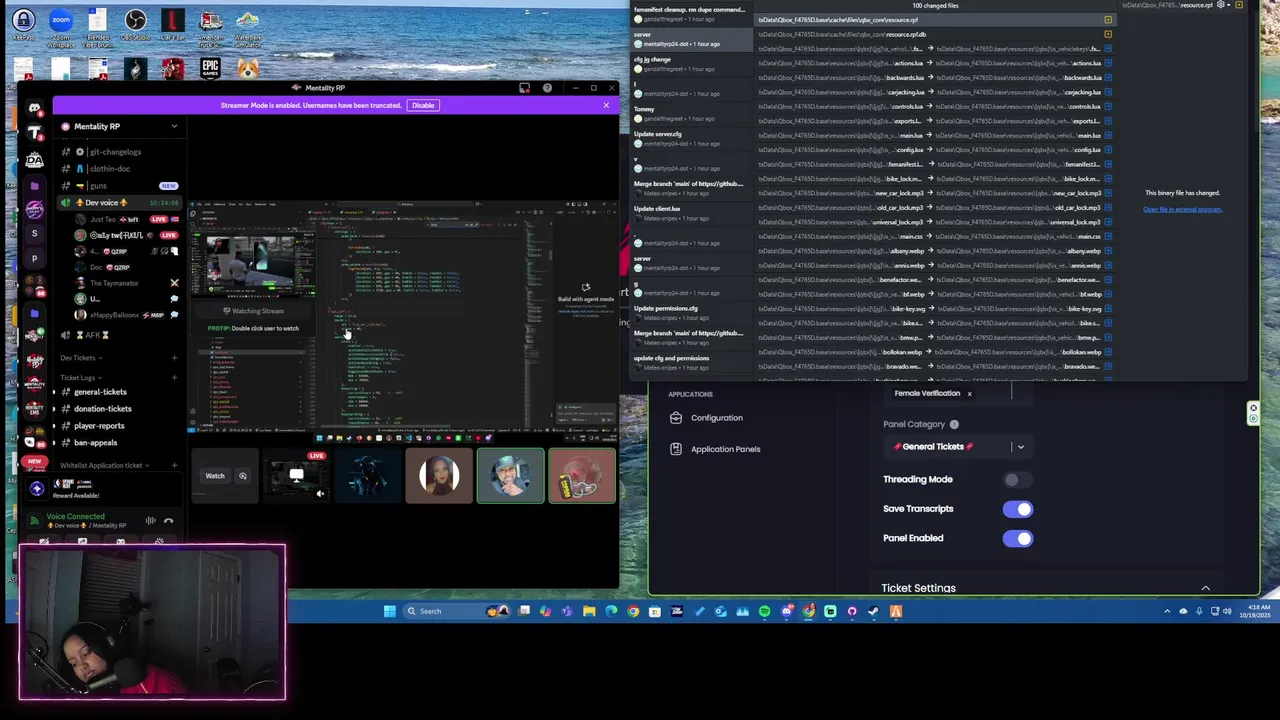The width and height of the screenshot is (1280, 720).
Task: Open guns channel
Action: [x=118, y=186]
